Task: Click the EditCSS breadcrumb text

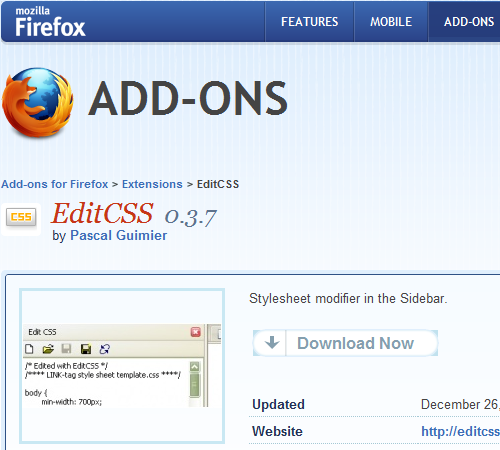Action: [x=218, y=184]
